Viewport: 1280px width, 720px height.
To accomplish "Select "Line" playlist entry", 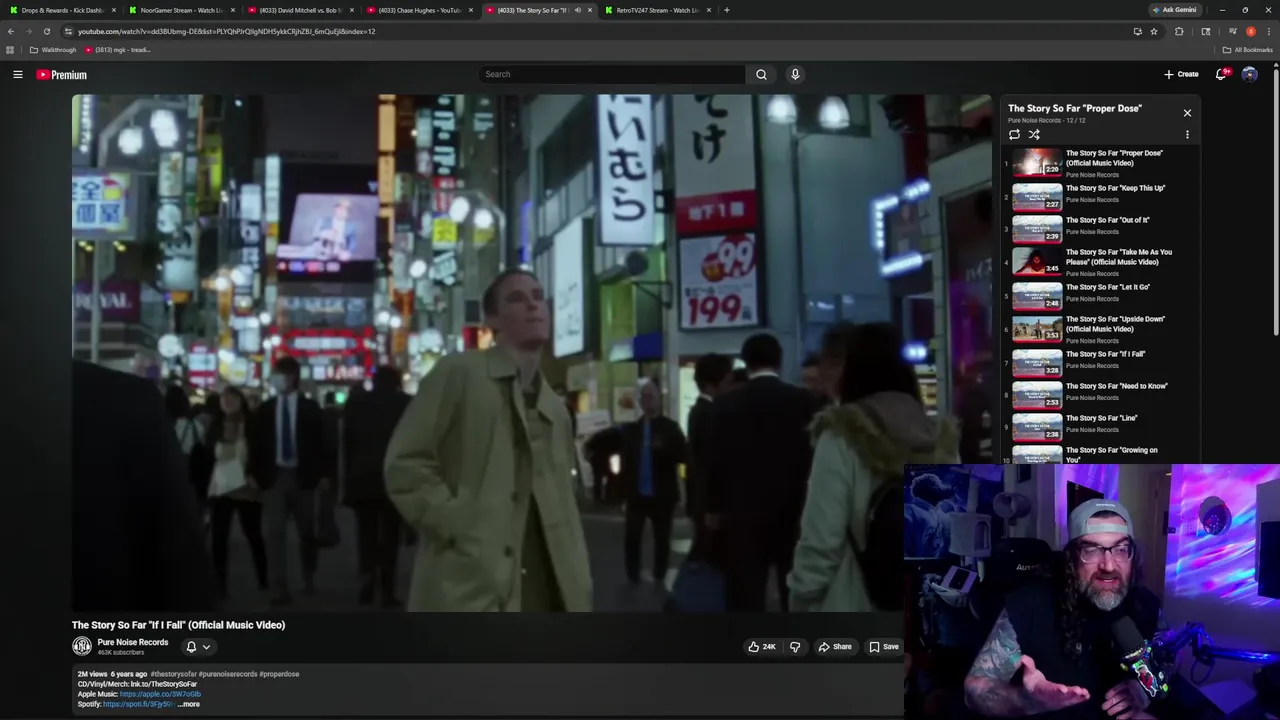I will coord(1100,426).
